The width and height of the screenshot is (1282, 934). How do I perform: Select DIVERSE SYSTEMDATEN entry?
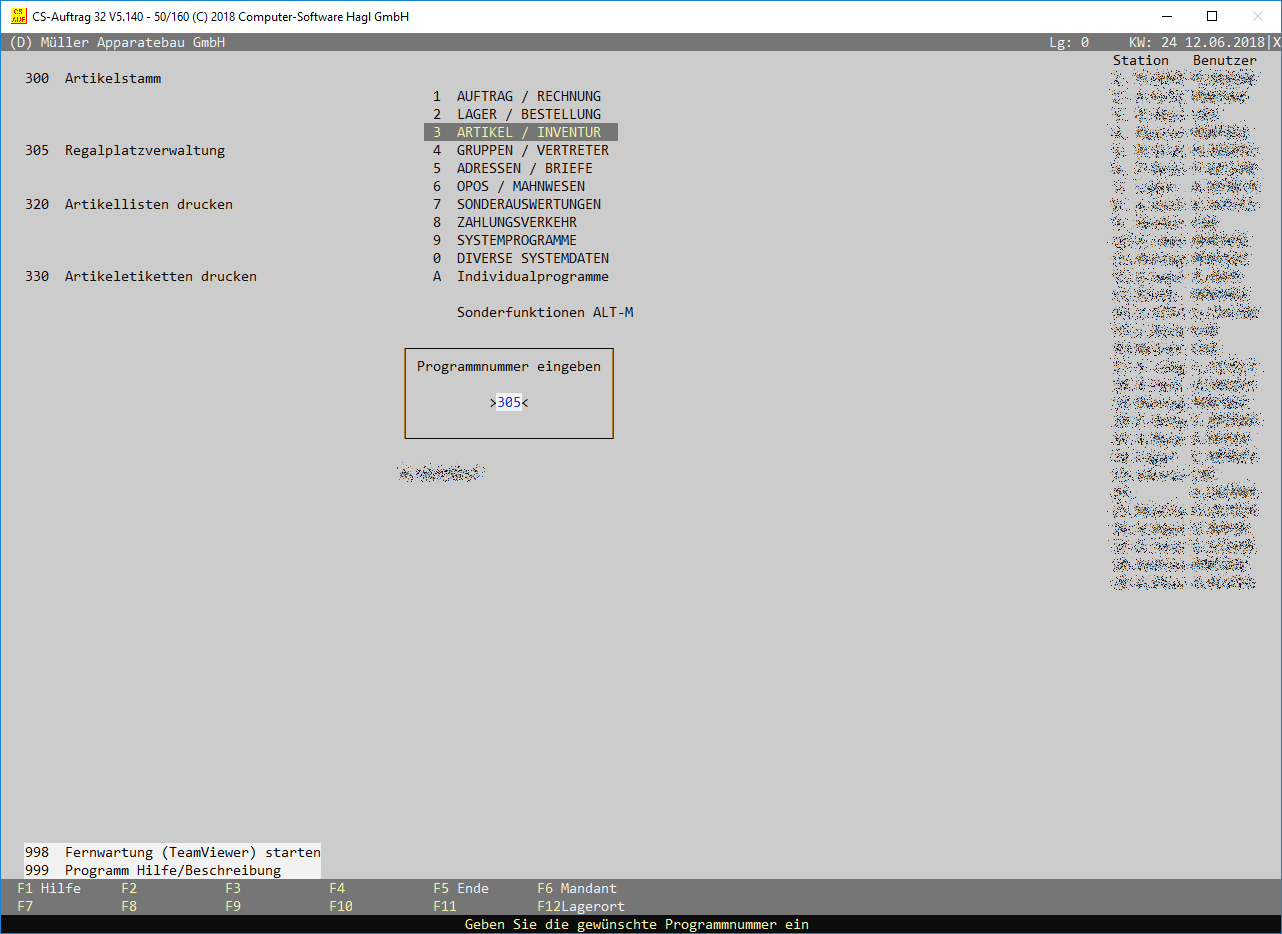click(521, 259)
